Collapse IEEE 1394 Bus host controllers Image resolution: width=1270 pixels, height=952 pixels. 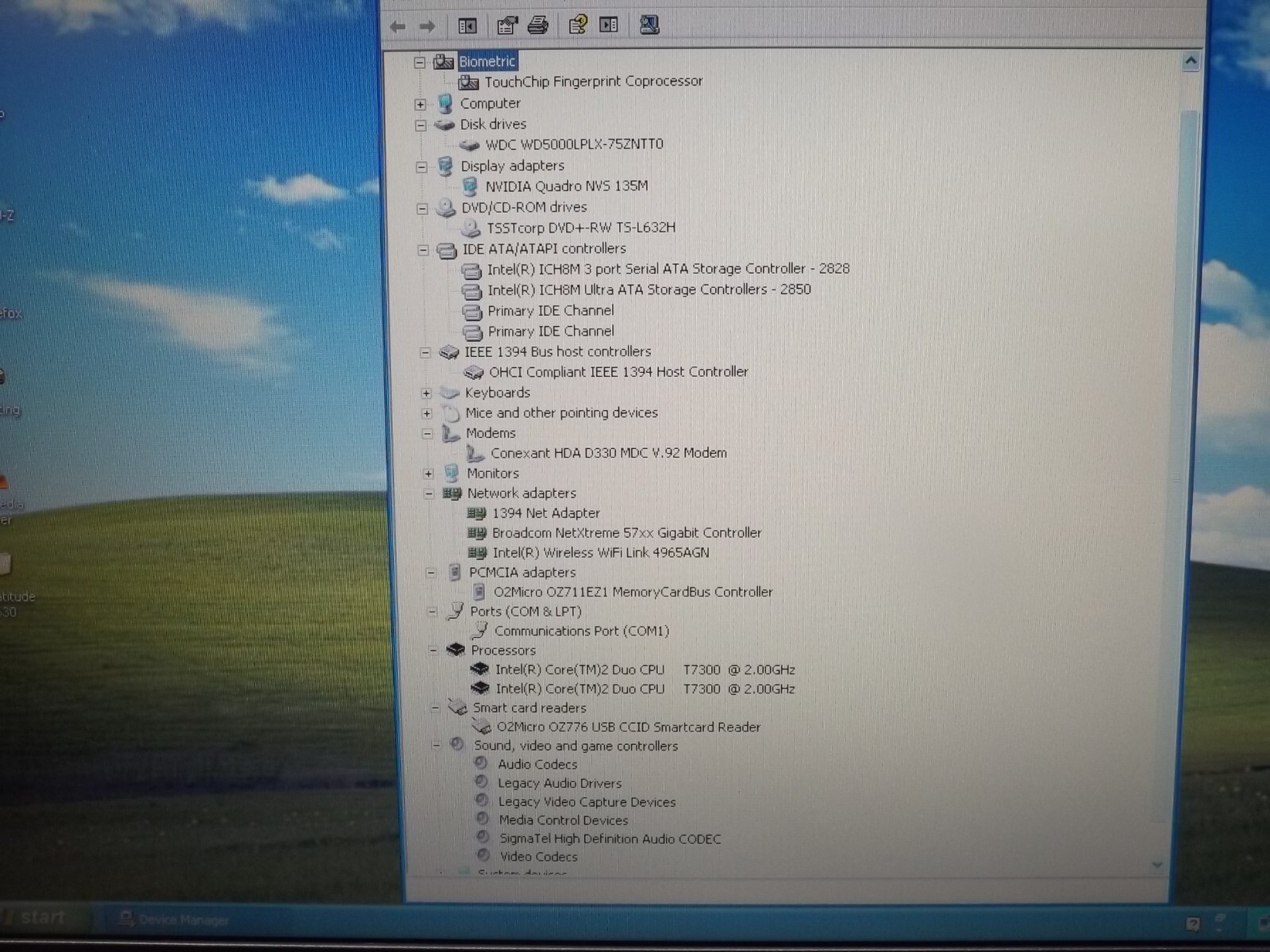click(x=425, y=352)
